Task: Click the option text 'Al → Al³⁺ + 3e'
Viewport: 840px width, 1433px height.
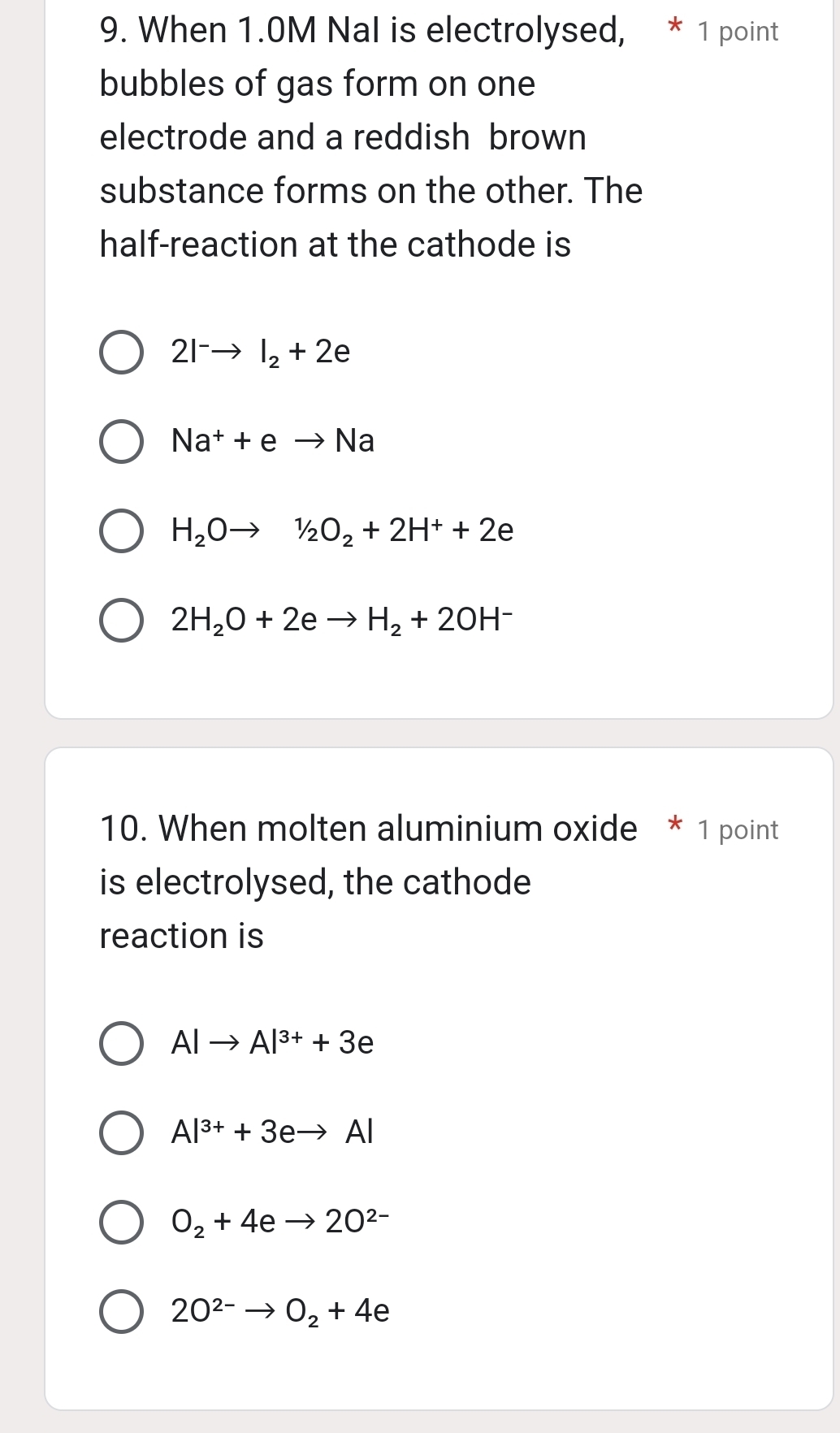Action: click(x=272, y=1042)
